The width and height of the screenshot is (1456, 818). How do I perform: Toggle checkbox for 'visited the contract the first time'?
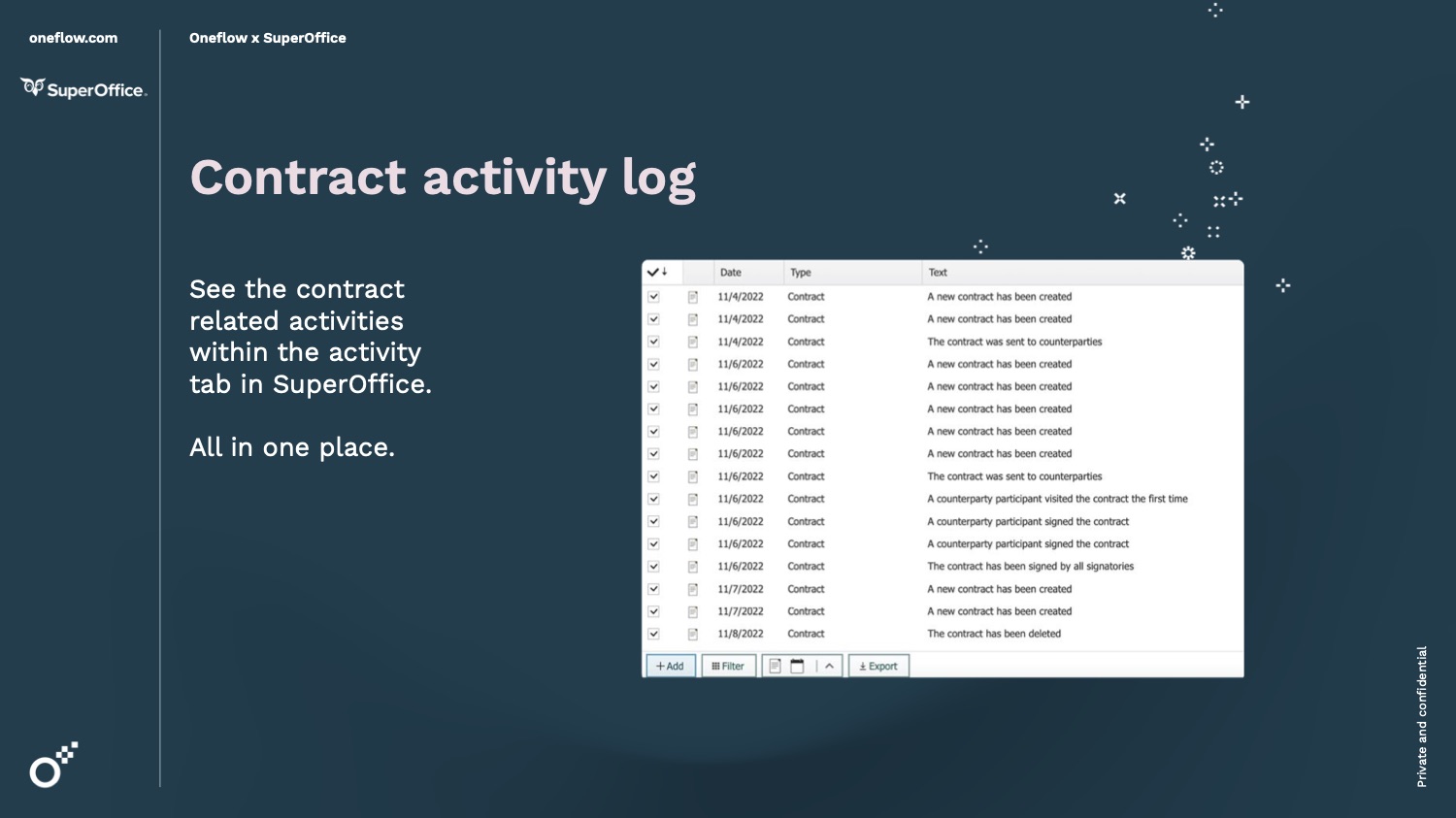click(x=653, y=500)
